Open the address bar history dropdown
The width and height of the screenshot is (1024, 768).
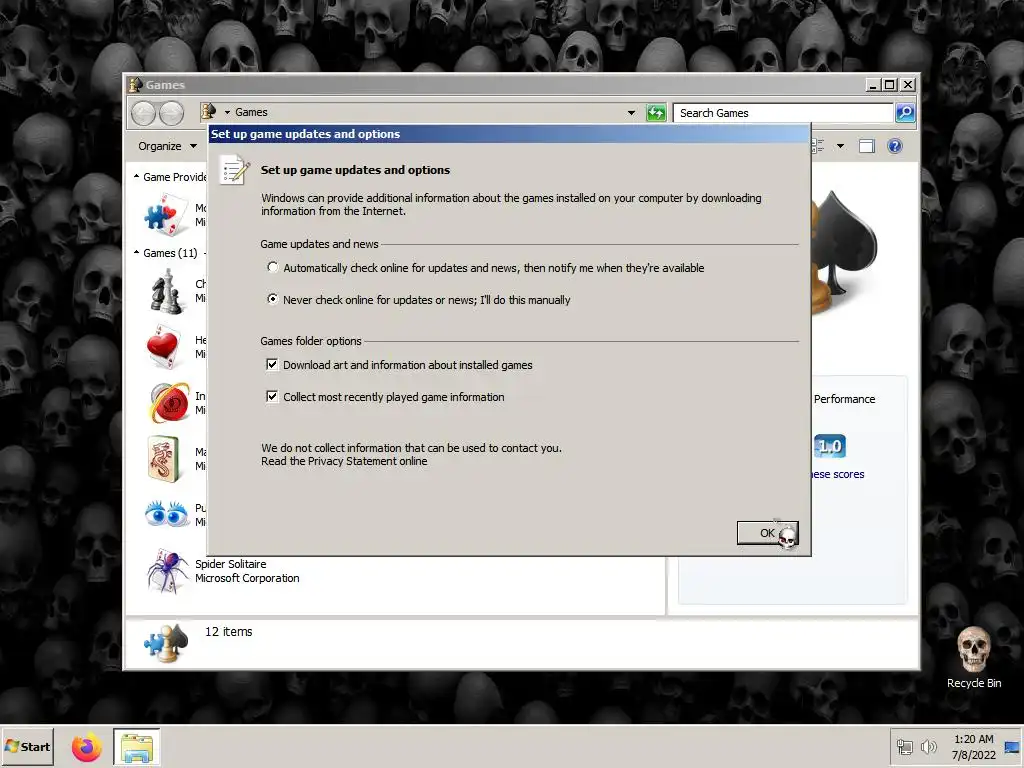(x=631, y=112)
